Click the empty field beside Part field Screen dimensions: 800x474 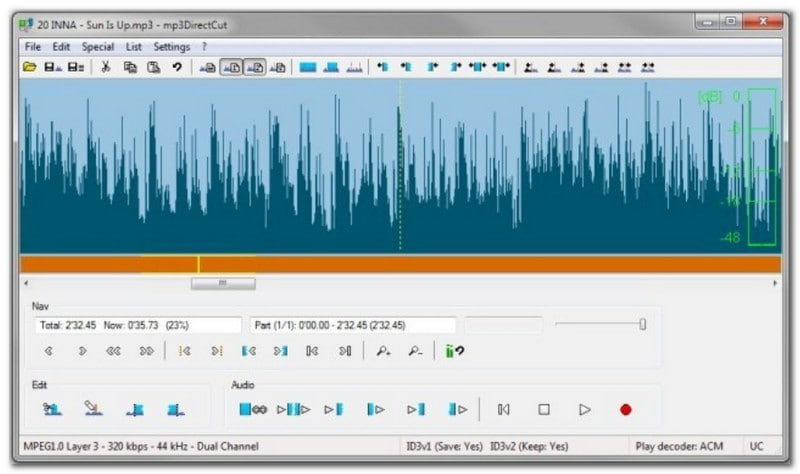click(504, 325)
